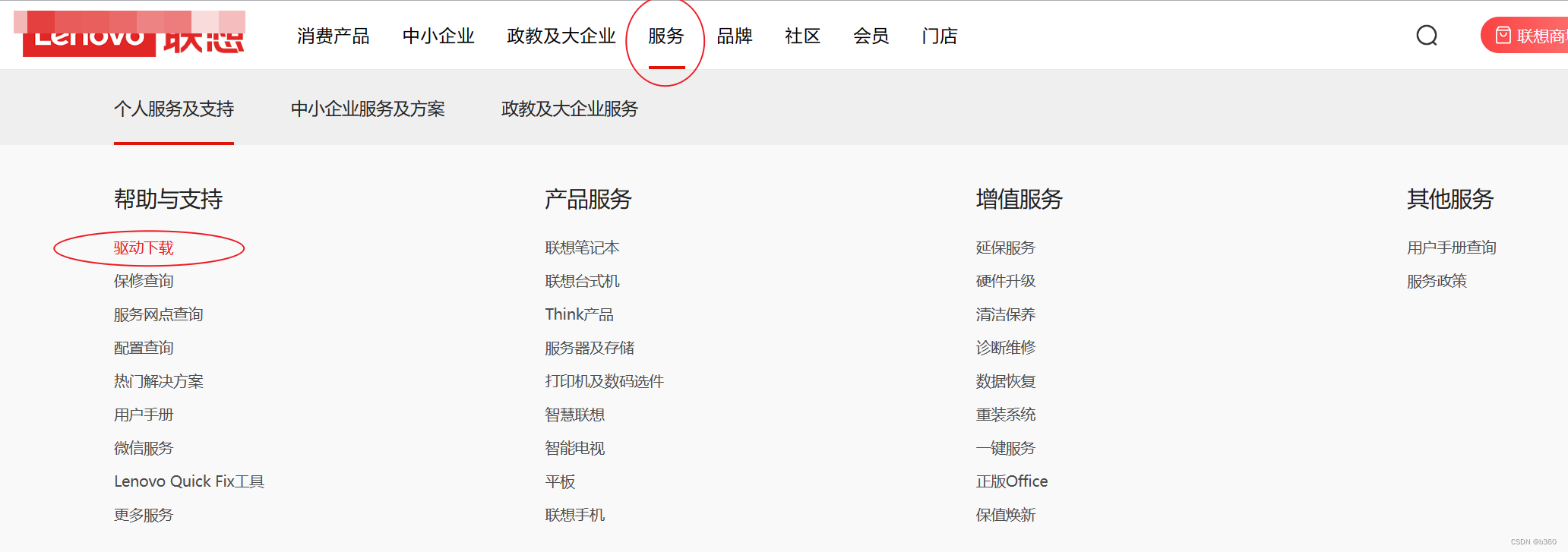Open 正版Office link
1568x552 pixels.
click(1012, 481)
